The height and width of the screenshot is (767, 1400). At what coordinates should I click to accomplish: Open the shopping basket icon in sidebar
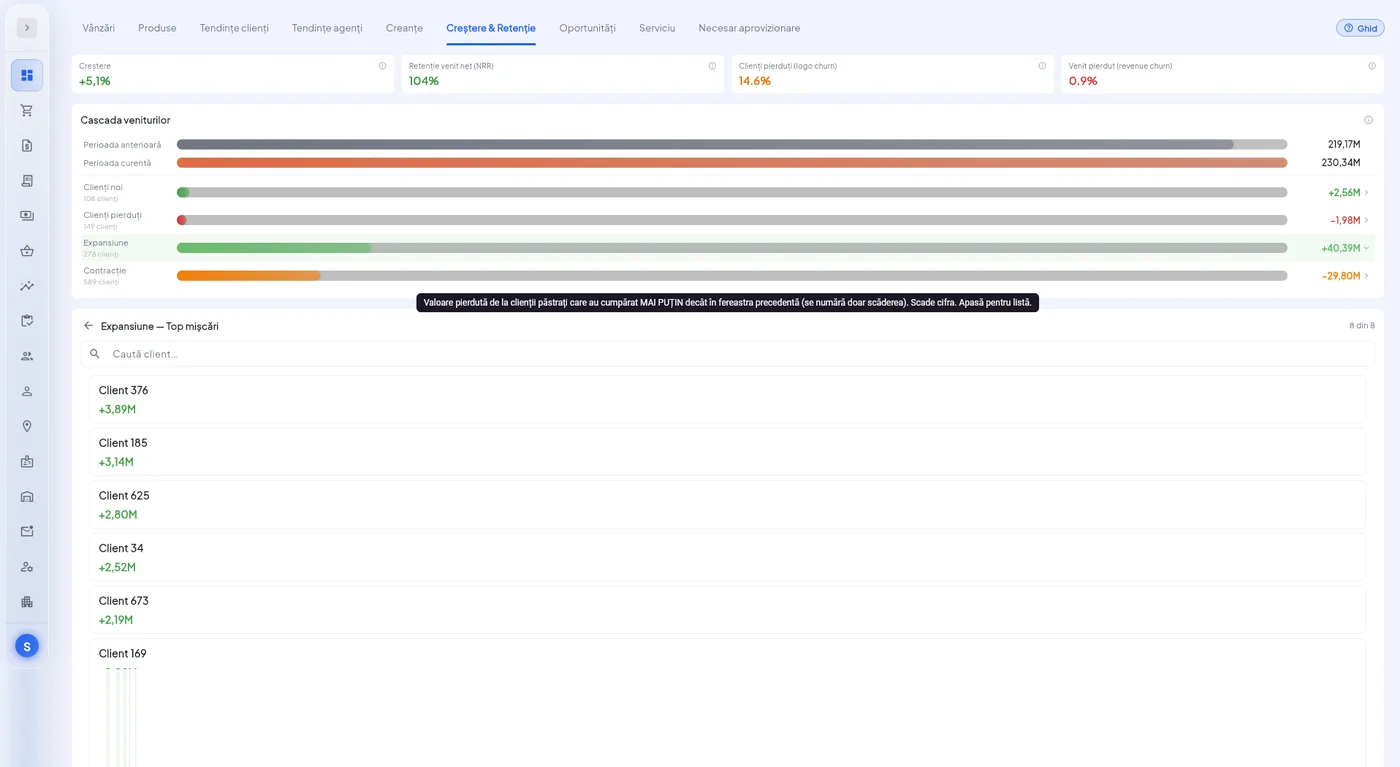pyautogui.click(x=27, y=251)
